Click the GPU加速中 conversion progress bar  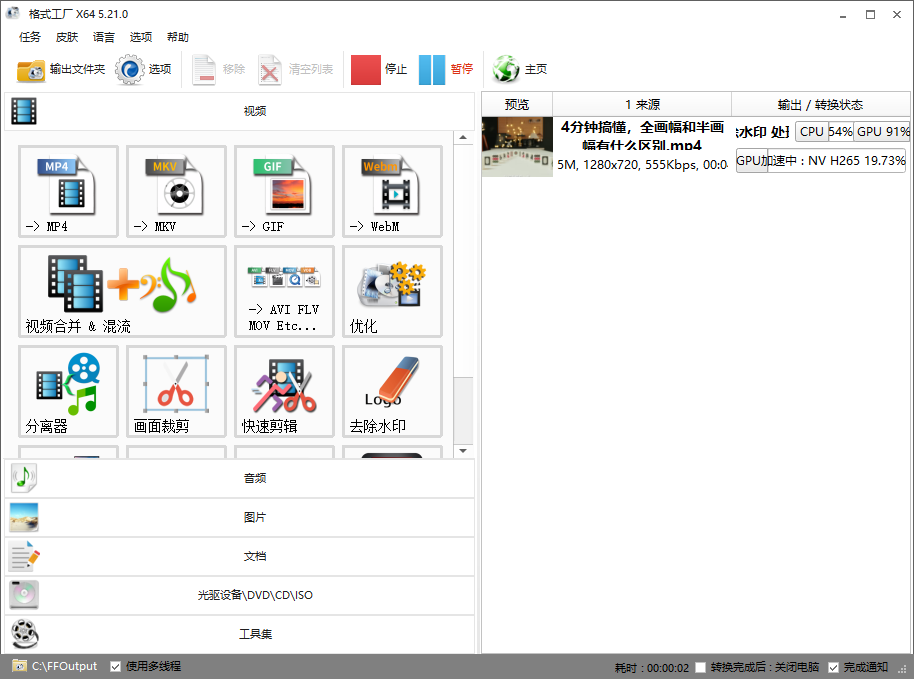[x=820, y=160]
